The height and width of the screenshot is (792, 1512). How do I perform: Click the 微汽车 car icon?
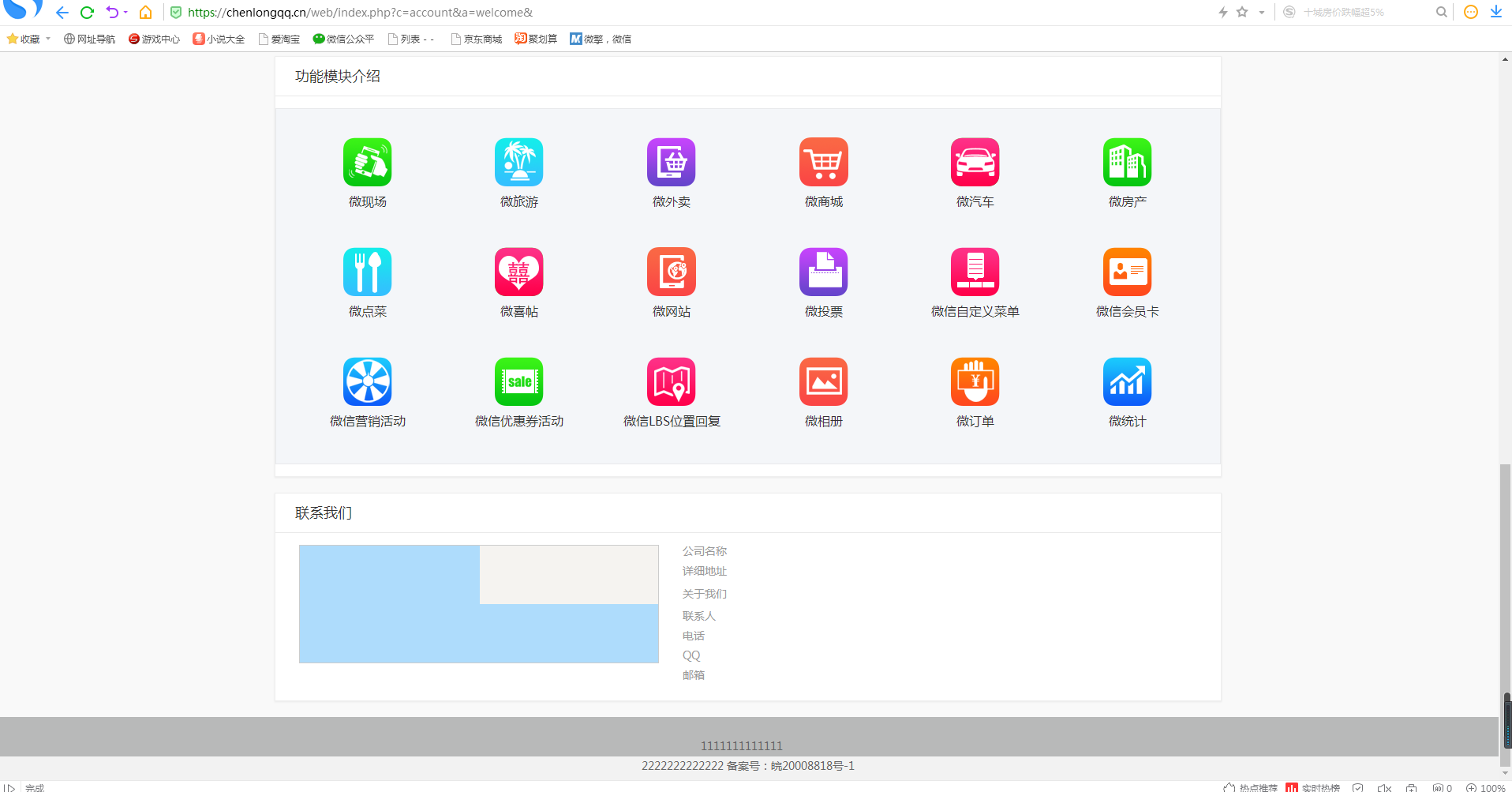point(975,162)
